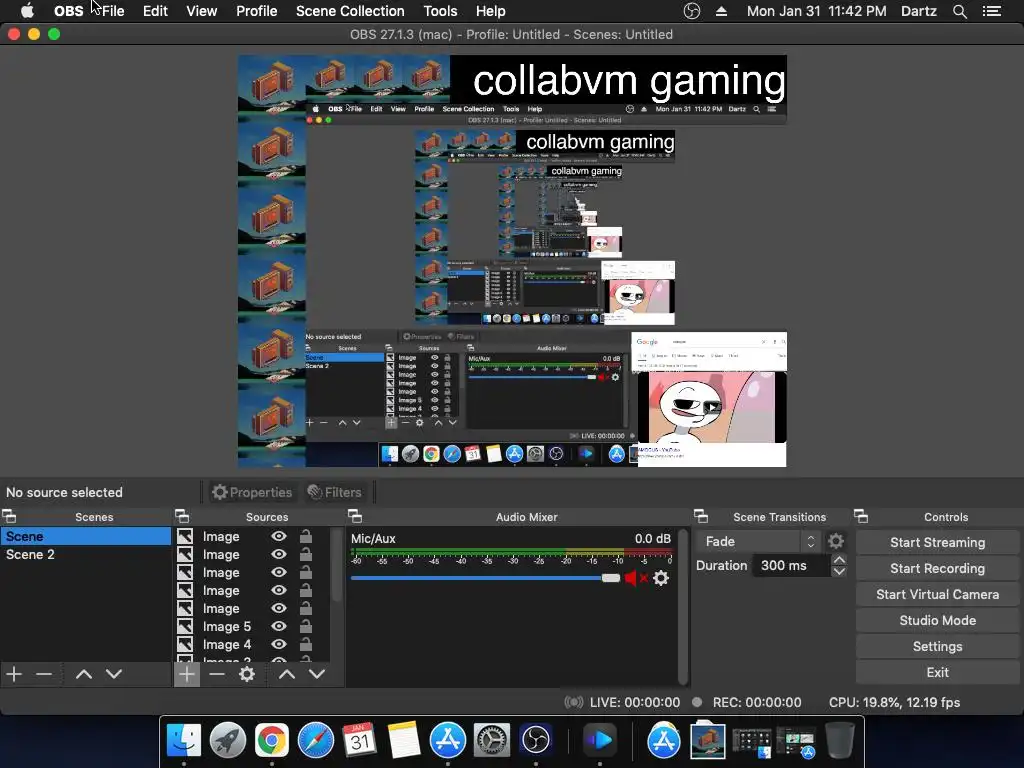Move scene up in the Scenes panel
Image resolution: width=1024 pixels, height=768 pixels.
click(x=84, y=674)
